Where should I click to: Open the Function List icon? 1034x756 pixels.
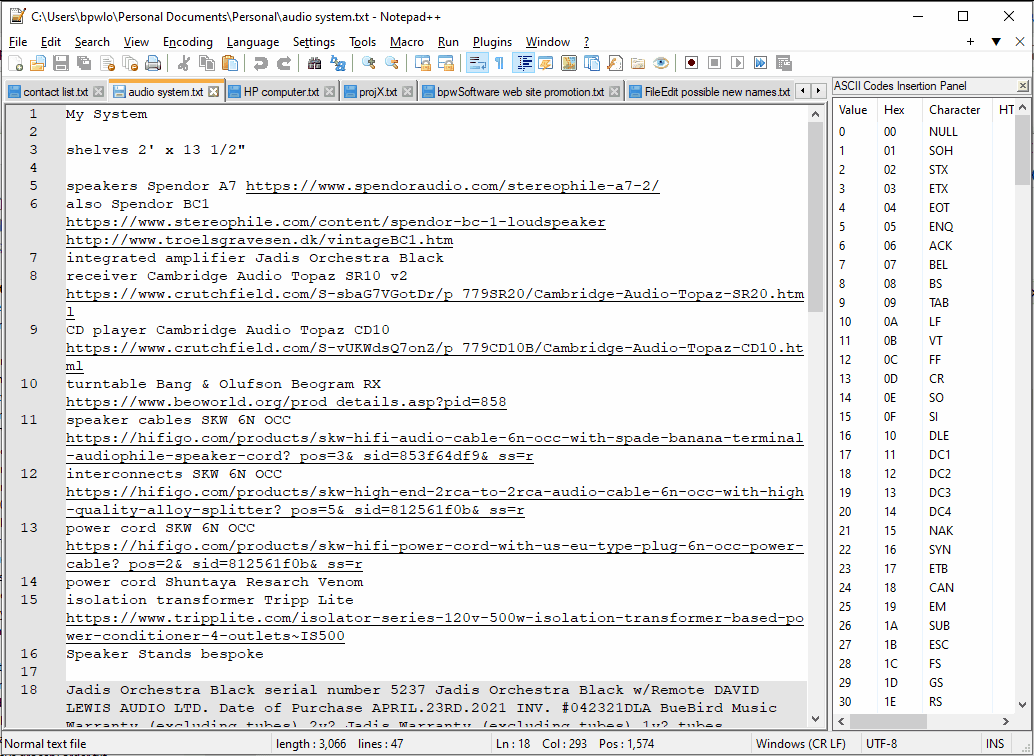[x=615, y=63]
